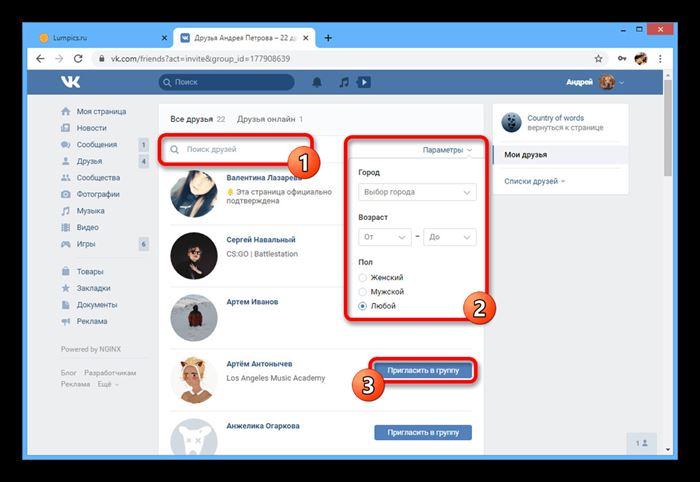Click Реклама megaphone icon

pos(66,321)
